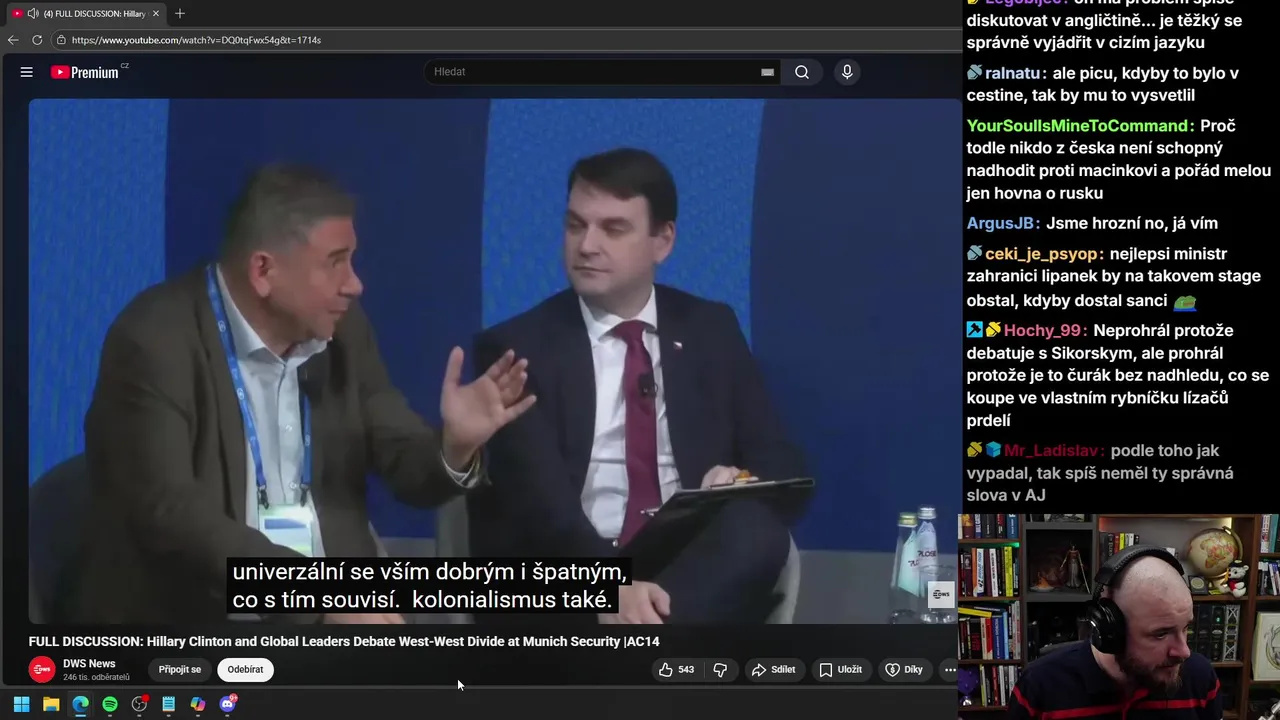Click chat username ArgusJB

tap(1000, 224)
